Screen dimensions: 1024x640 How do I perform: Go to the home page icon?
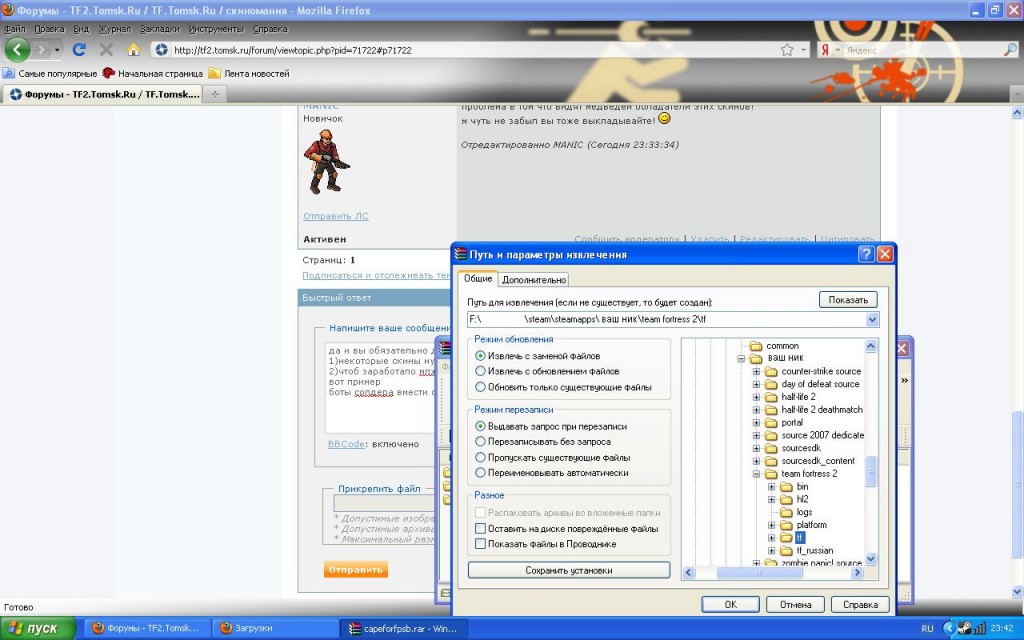pos(133,50)
